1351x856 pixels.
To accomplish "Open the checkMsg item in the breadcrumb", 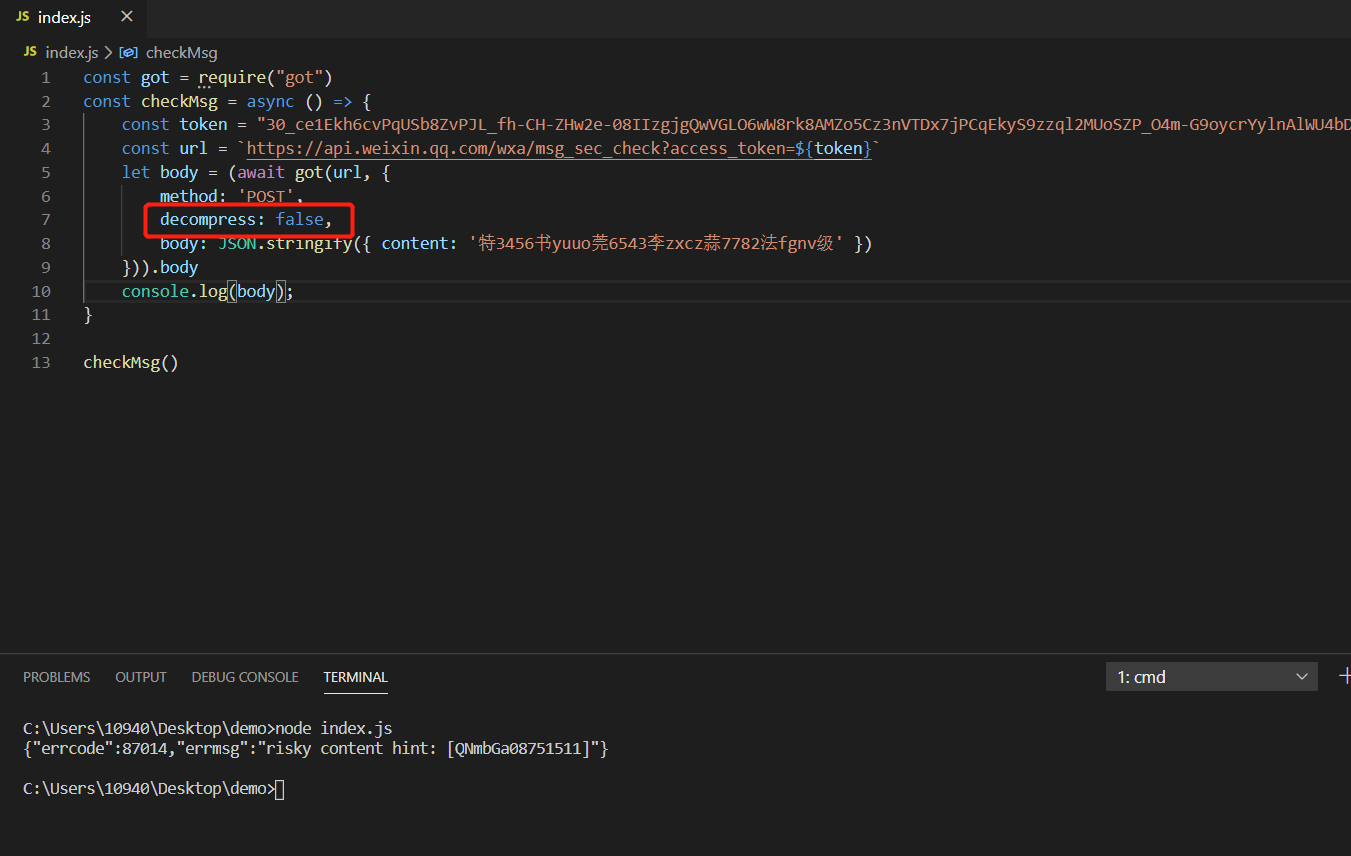I will point(181,52).
